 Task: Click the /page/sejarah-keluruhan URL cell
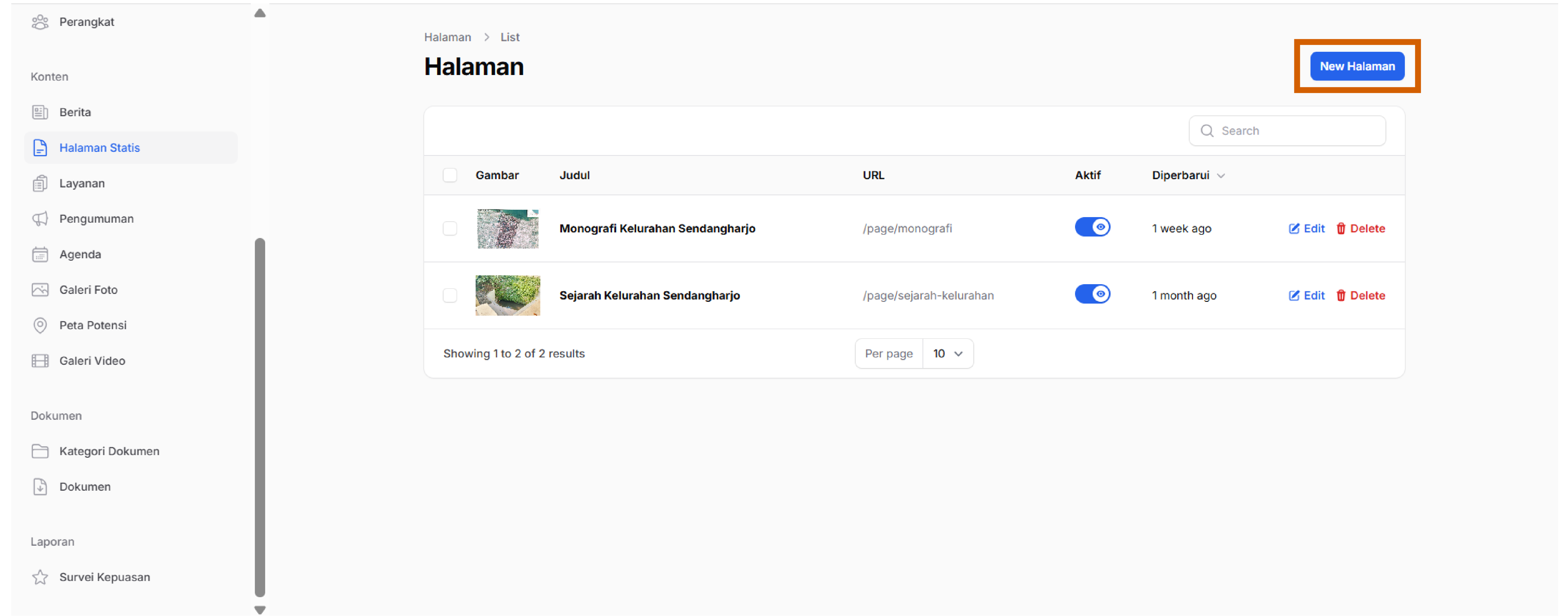click(x=928, y=296)
